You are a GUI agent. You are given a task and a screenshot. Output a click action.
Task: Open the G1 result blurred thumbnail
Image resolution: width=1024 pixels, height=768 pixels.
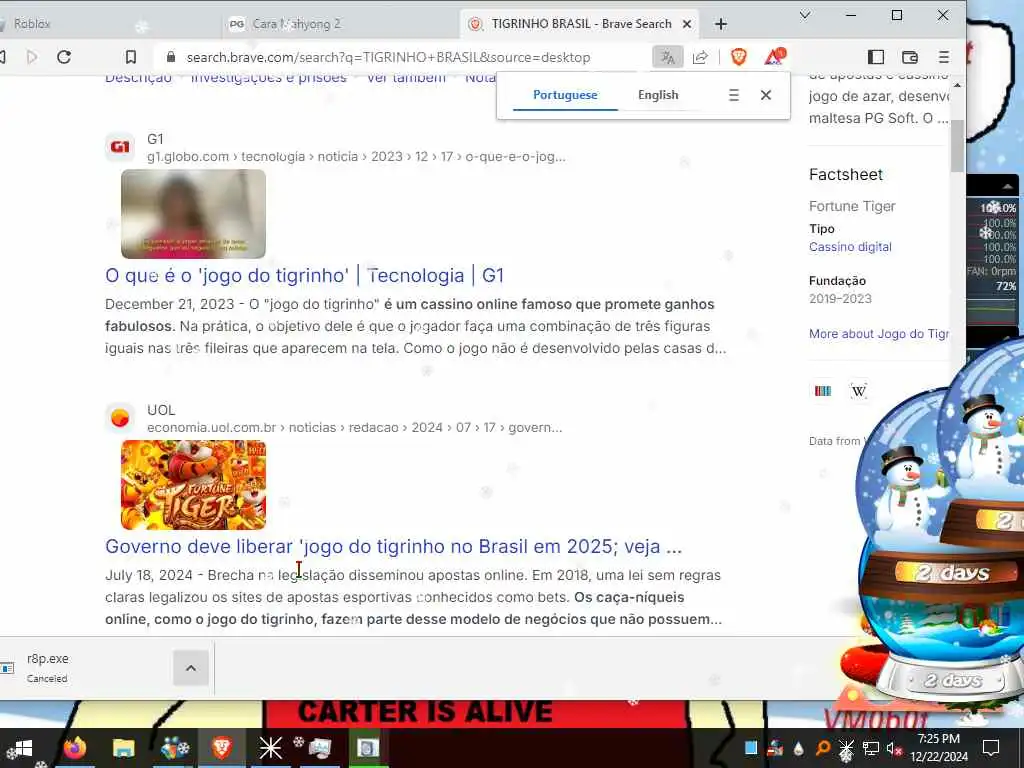click(193, 214)
